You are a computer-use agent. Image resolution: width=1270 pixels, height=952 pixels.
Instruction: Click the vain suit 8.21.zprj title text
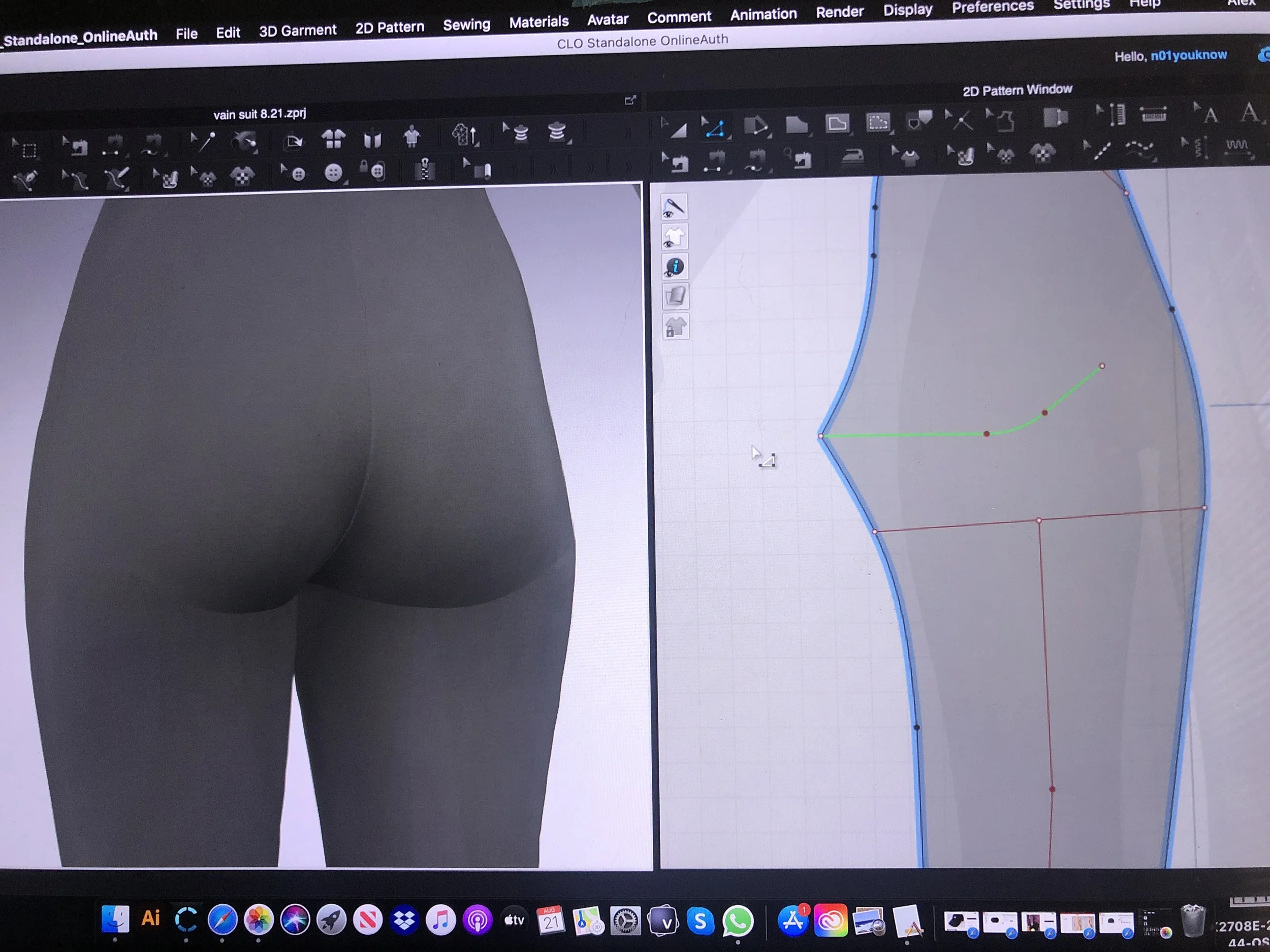[x=260, y=114]
